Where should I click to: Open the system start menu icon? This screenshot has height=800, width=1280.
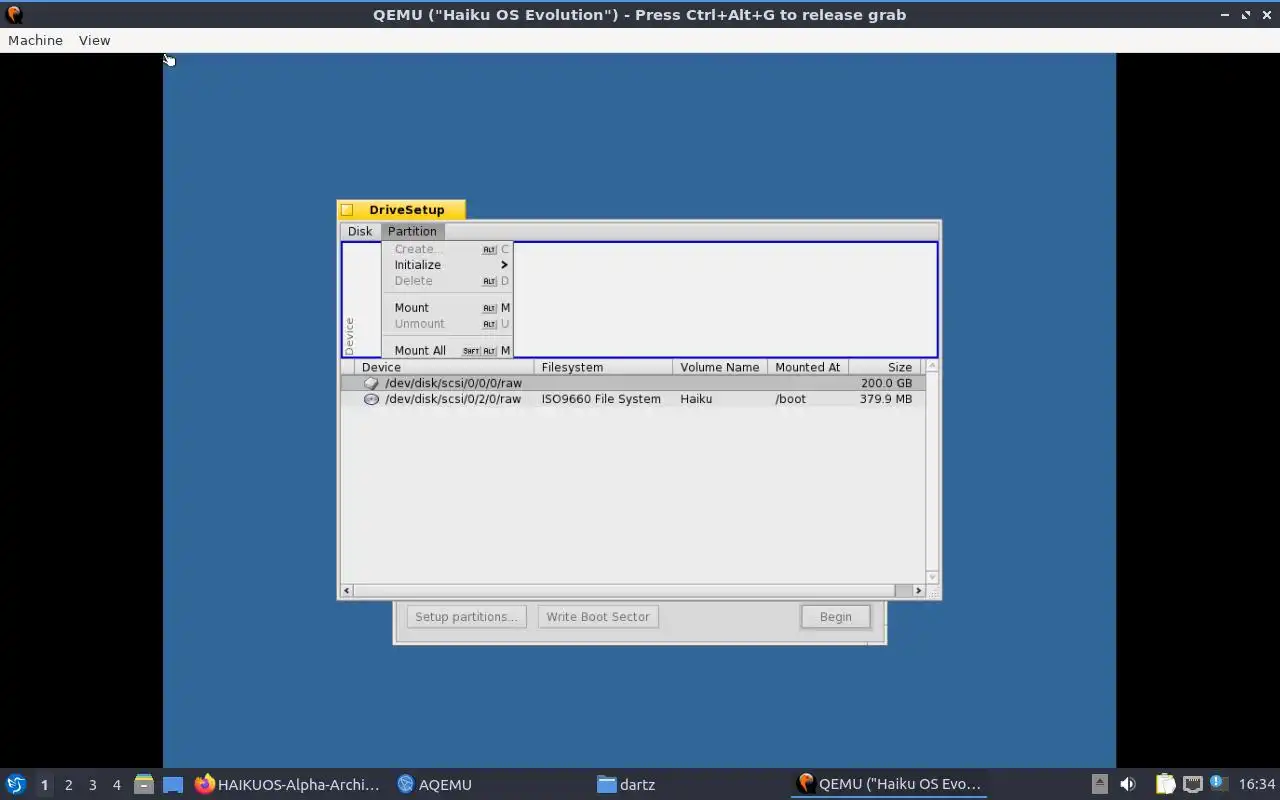(15, 784)
